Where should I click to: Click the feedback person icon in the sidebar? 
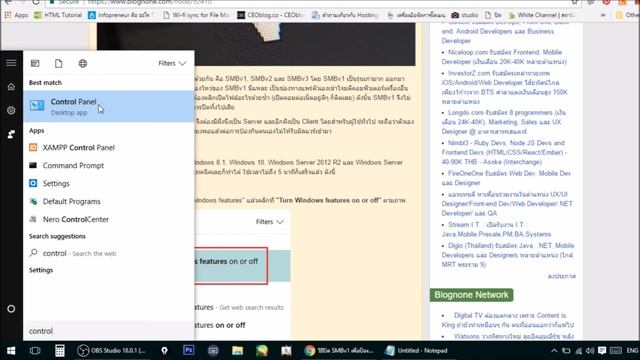(x=11, y=134)
